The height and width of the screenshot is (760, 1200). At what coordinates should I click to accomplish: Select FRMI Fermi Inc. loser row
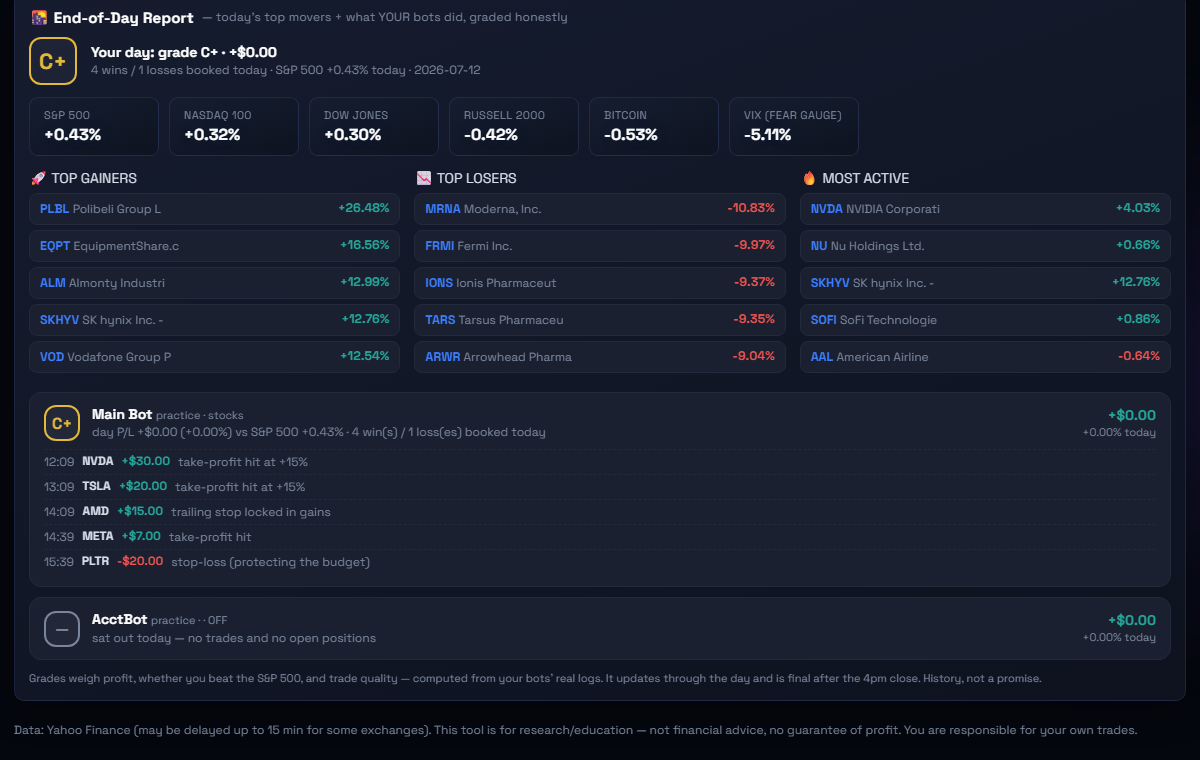600,246
